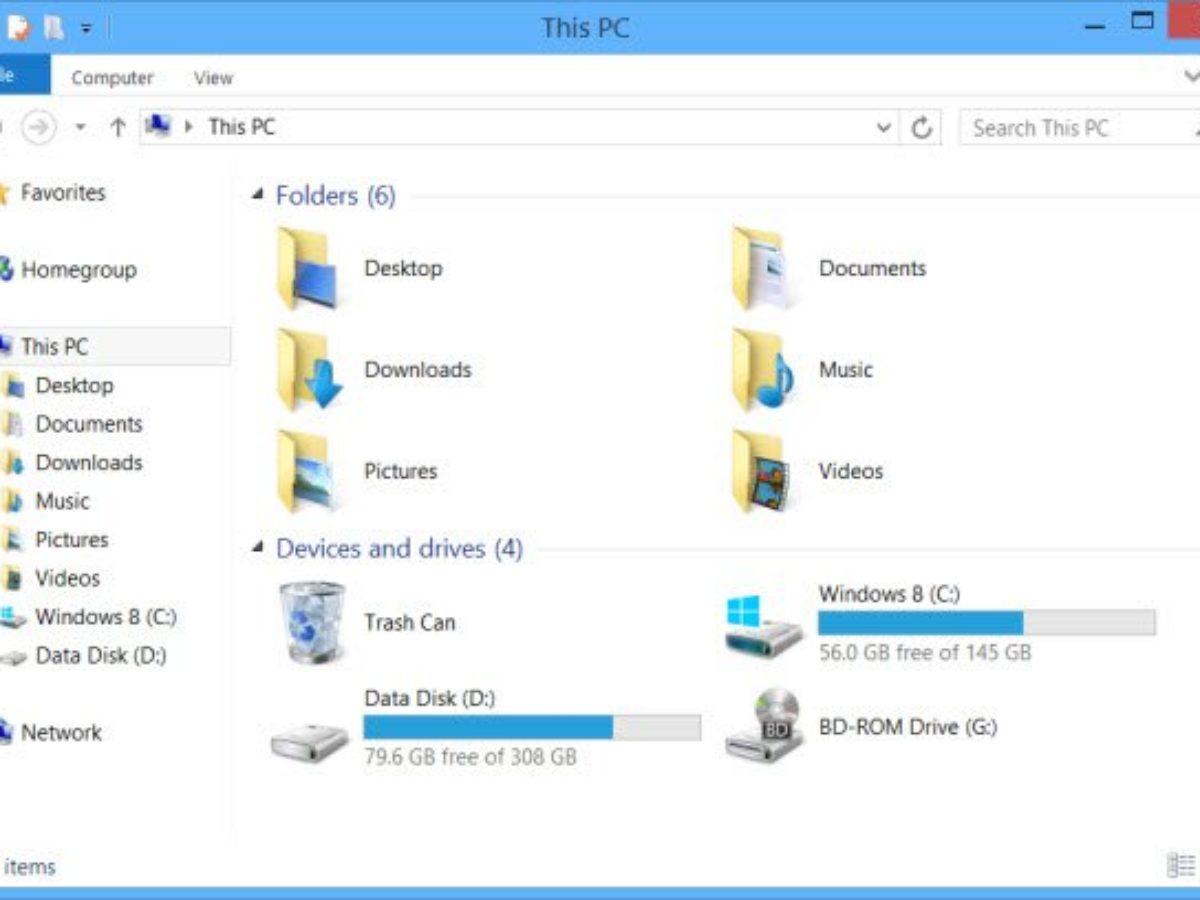Open the Desktop folder icon in main pane

pyautogui.click(x=309, y=268)
